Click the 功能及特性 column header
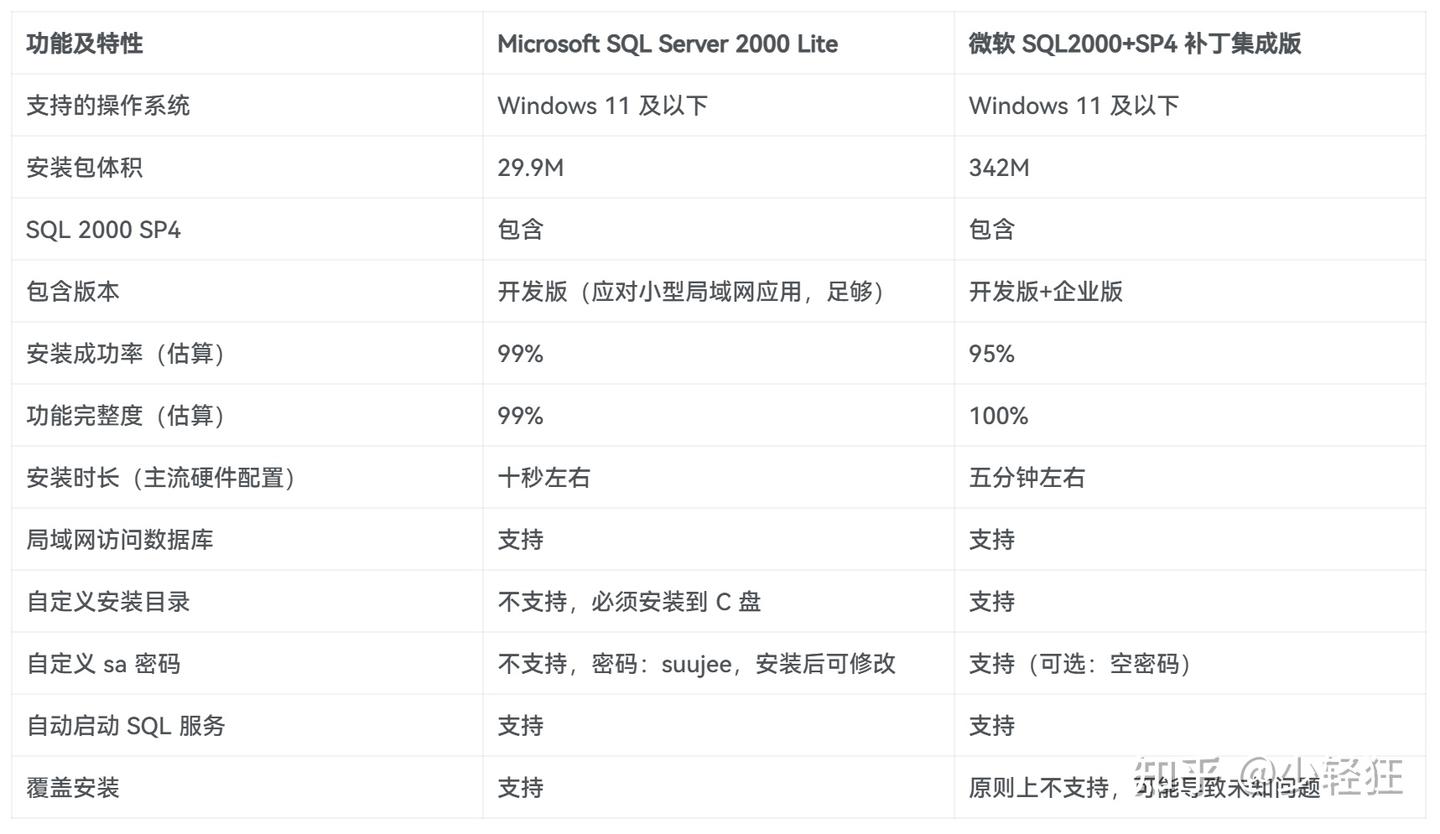 85,43
